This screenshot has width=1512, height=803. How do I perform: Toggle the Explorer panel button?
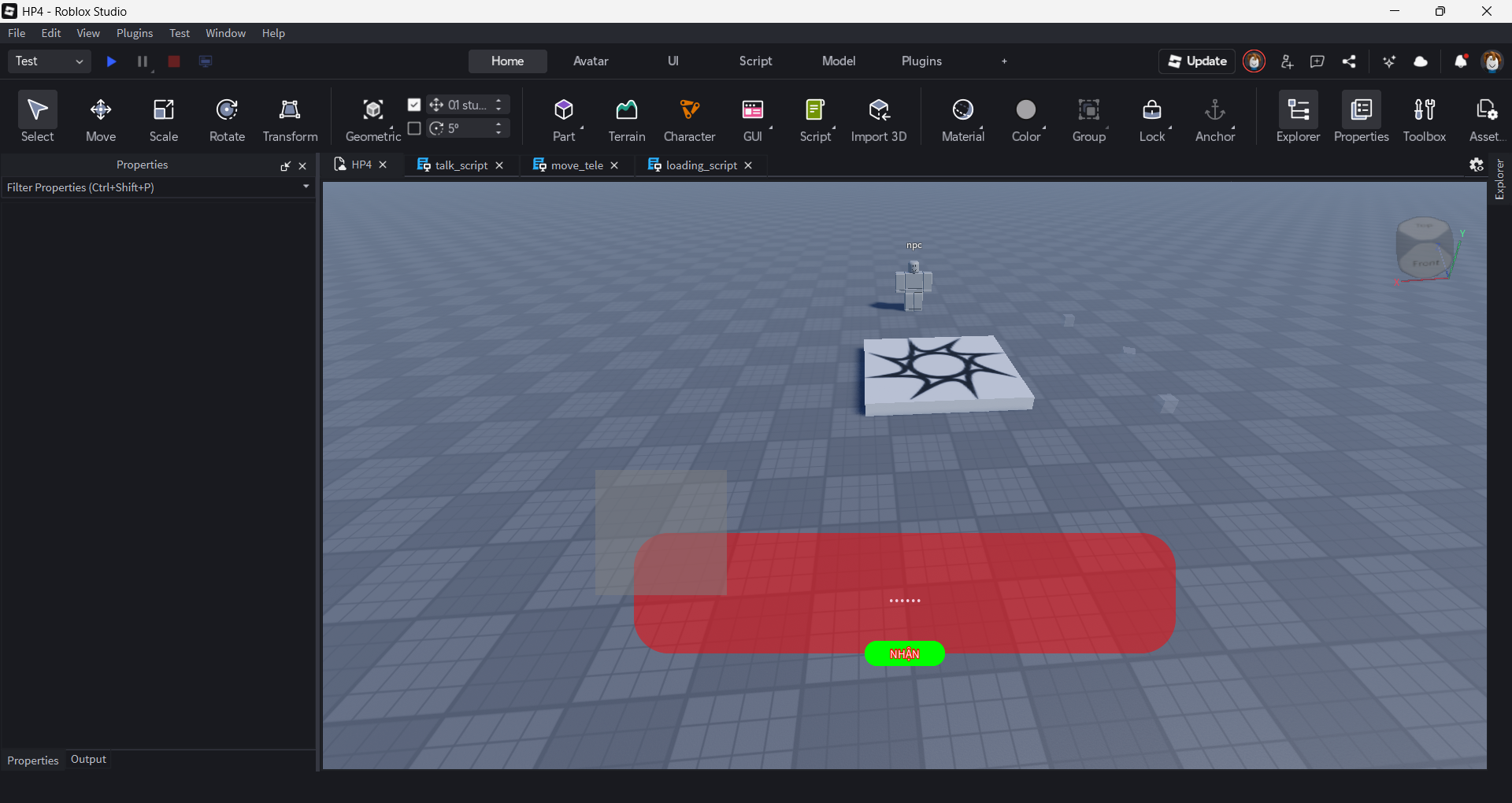(1298, 118)
